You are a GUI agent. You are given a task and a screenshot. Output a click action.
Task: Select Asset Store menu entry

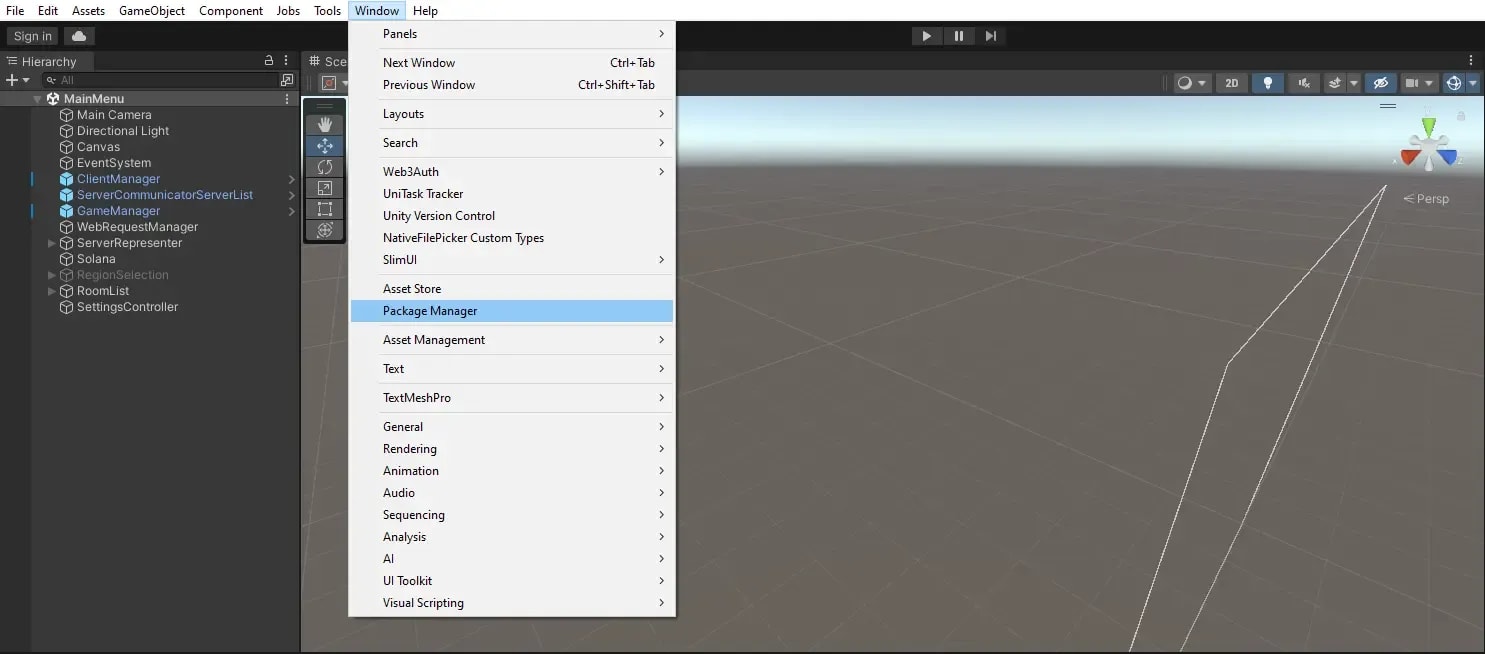point(512,289)
